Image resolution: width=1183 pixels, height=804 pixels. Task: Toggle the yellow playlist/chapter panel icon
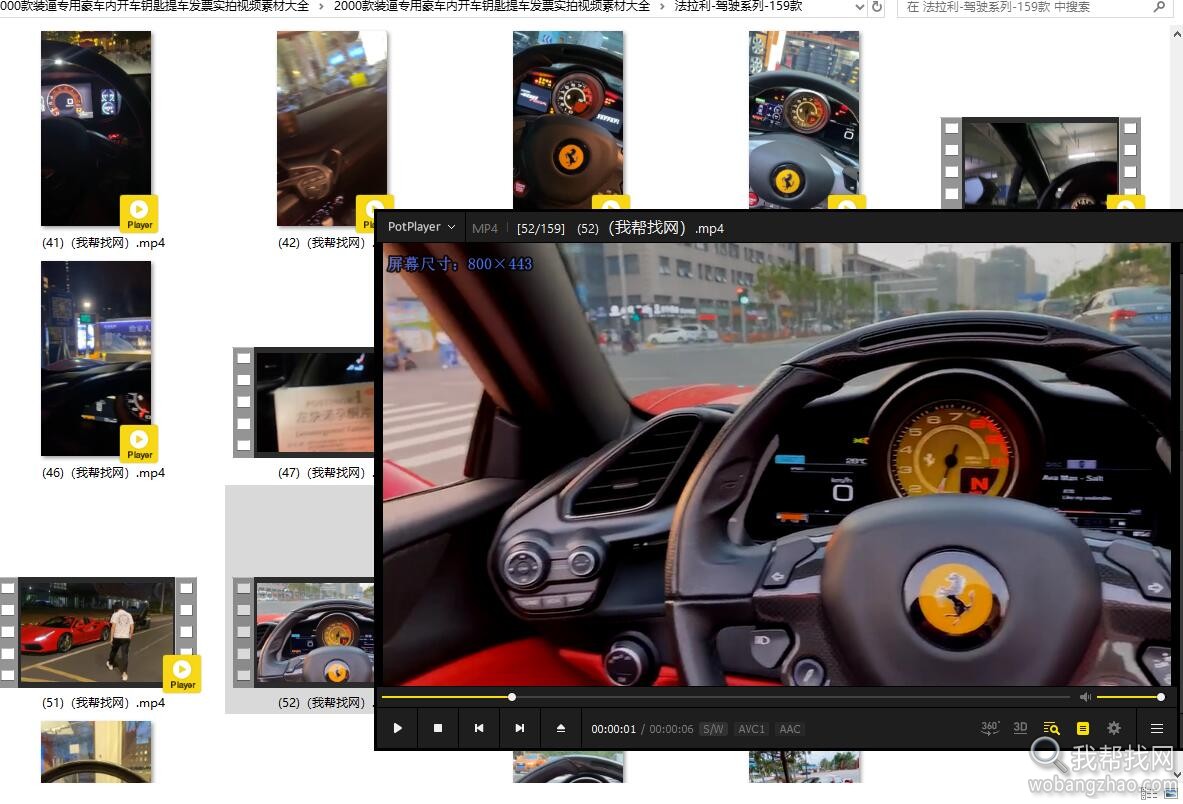pyautogui.click(x=1083, y=729)
